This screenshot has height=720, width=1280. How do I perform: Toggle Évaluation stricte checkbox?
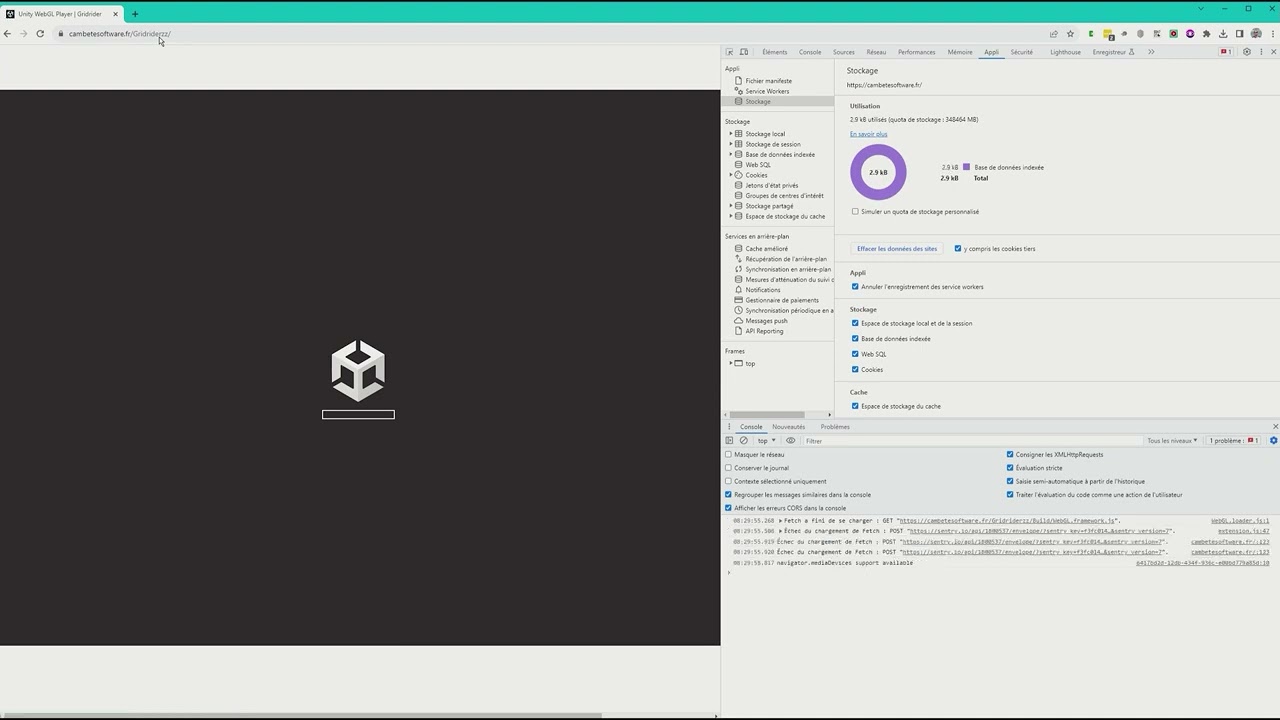pos(1010,468)
